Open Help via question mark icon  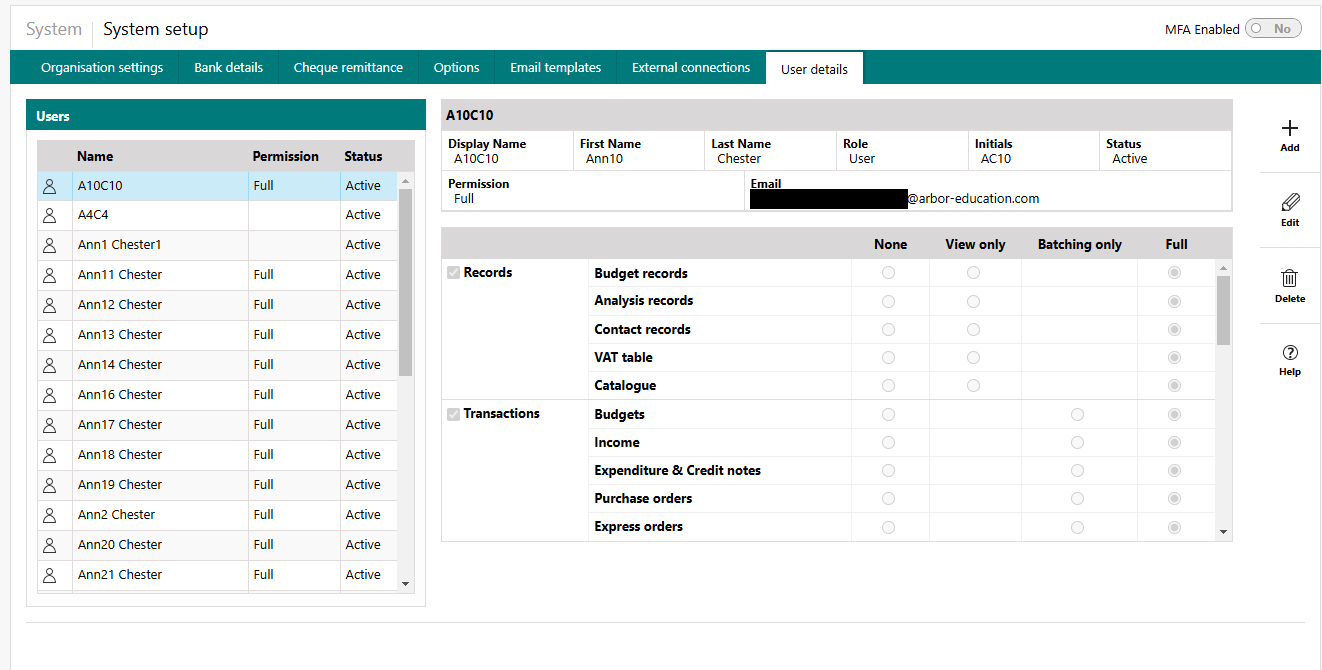1289,353
